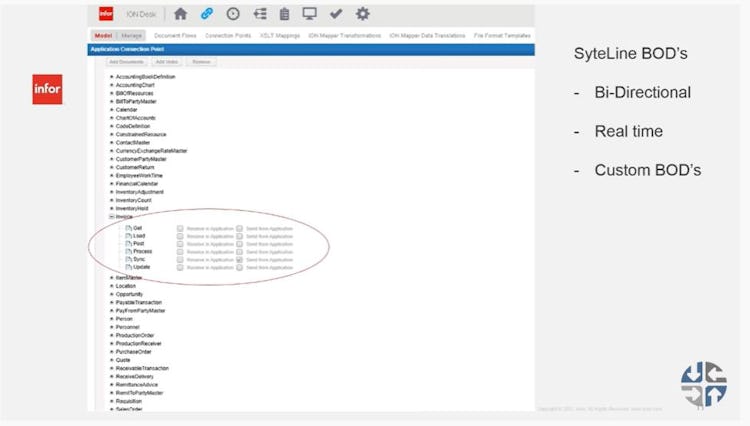Click the Process verb document icon

pos(128,251)
